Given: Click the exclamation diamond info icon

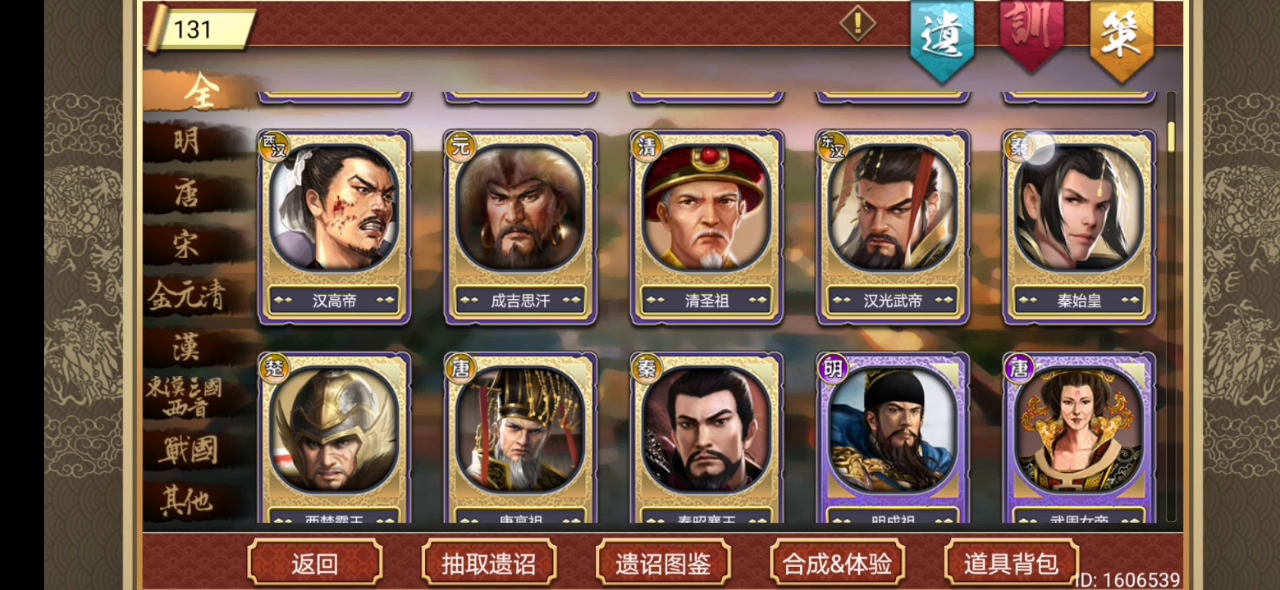Looking at the screenshot, I should click(x=857, y=23).
